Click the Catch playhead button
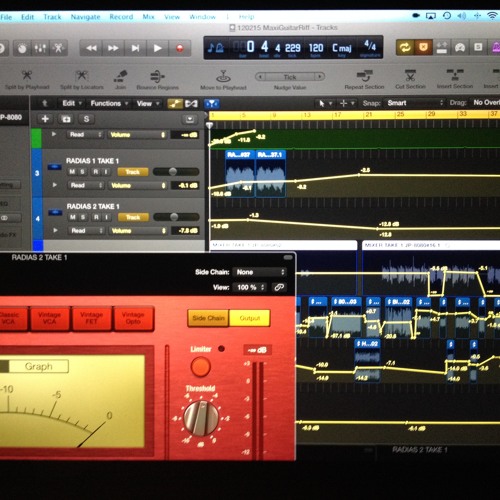500x500 pixels. [x=212, y=104]
